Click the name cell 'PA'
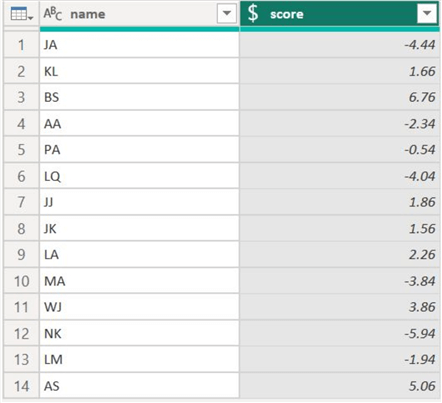The width and height of the screenshot is (442, 403). click(x=139, y=150)
